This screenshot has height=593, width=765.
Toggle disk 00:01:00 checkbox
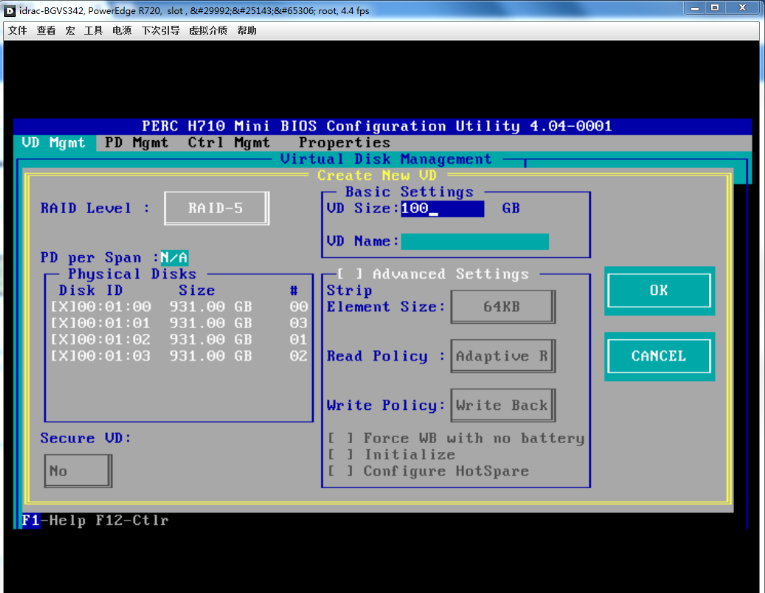63,307
